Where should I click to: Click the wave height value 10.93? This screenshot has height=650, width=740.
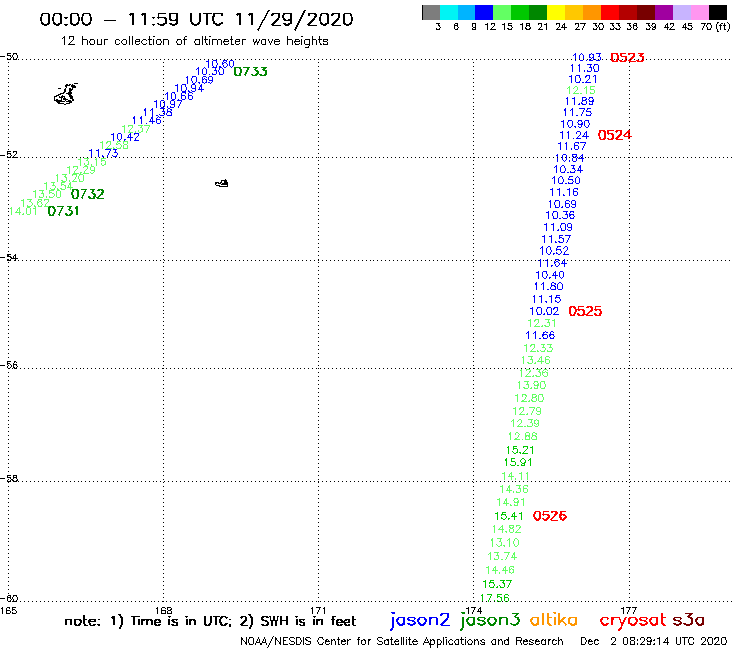pyautogui.click(x=587, y=58)
